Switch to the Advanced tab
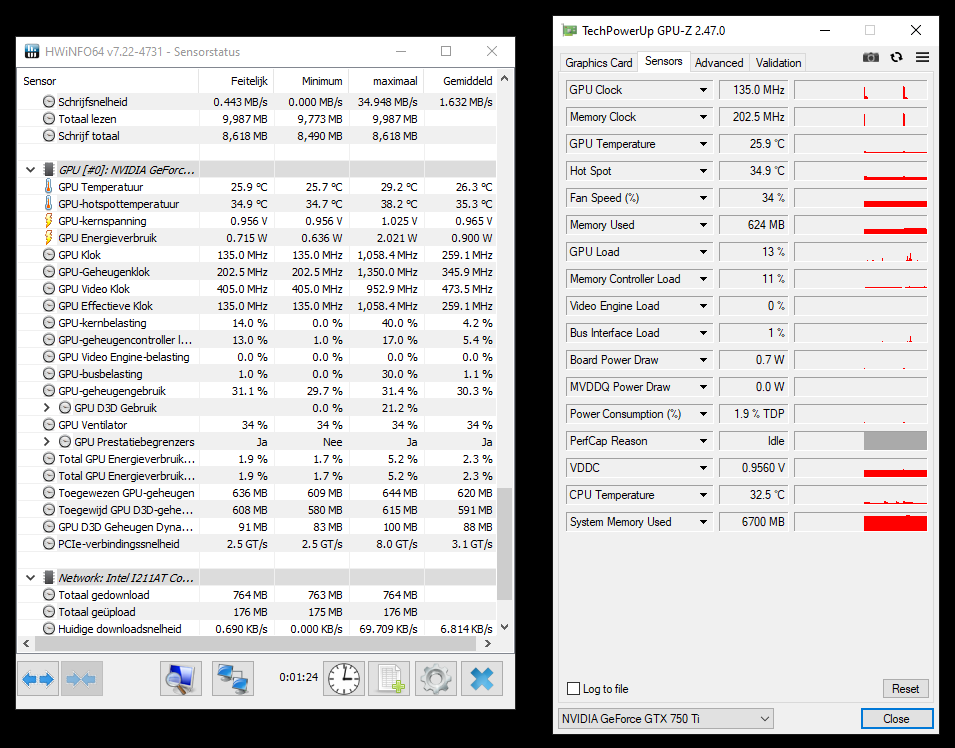 (719, 63)
